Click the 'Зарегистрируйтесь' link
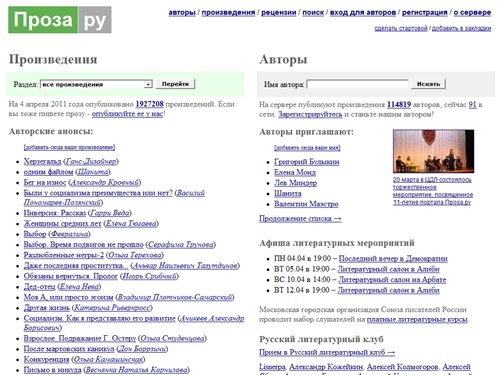 310,114
